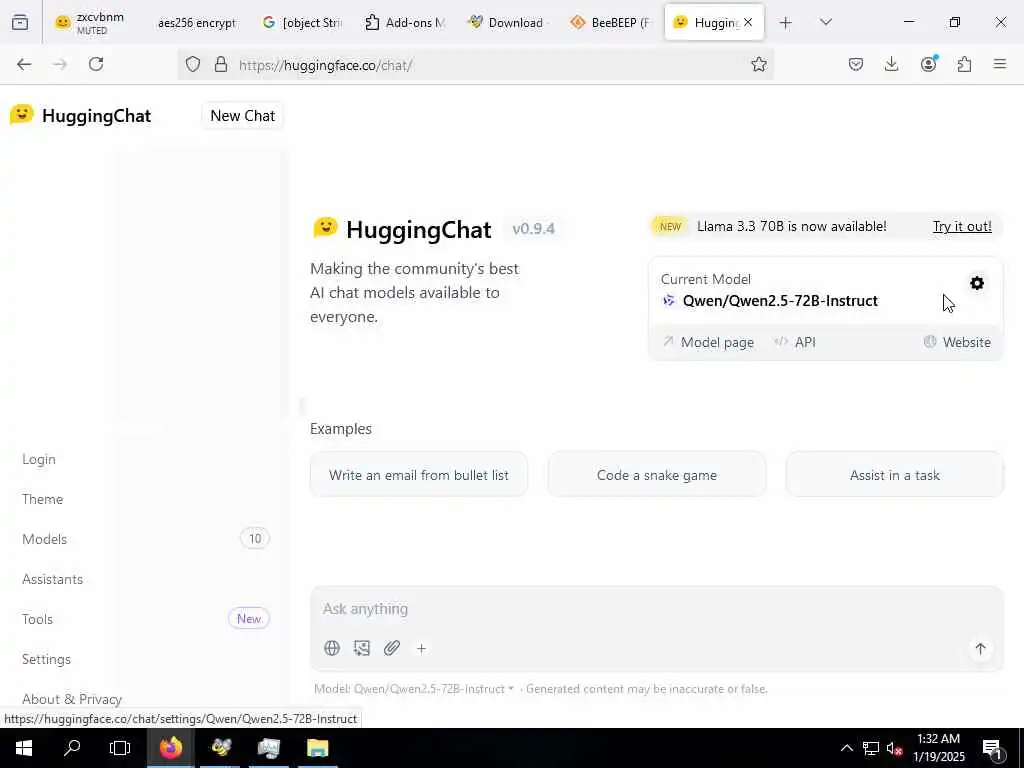Open Windows Start menu
Viewport: 1024px width, 768px height.
coord(24,748)
